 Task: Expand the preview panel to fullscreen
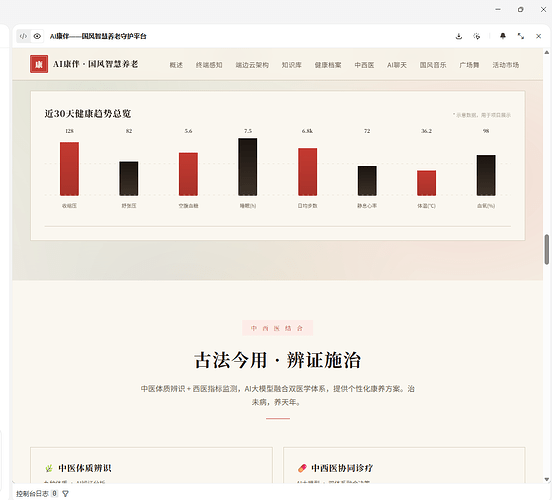[521, 36]
